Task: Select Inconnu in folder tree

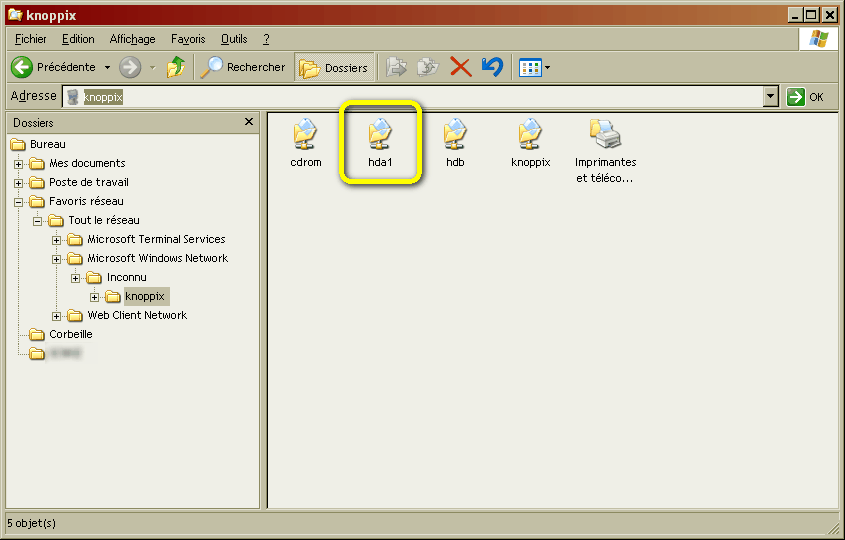Action: [127, 277]
